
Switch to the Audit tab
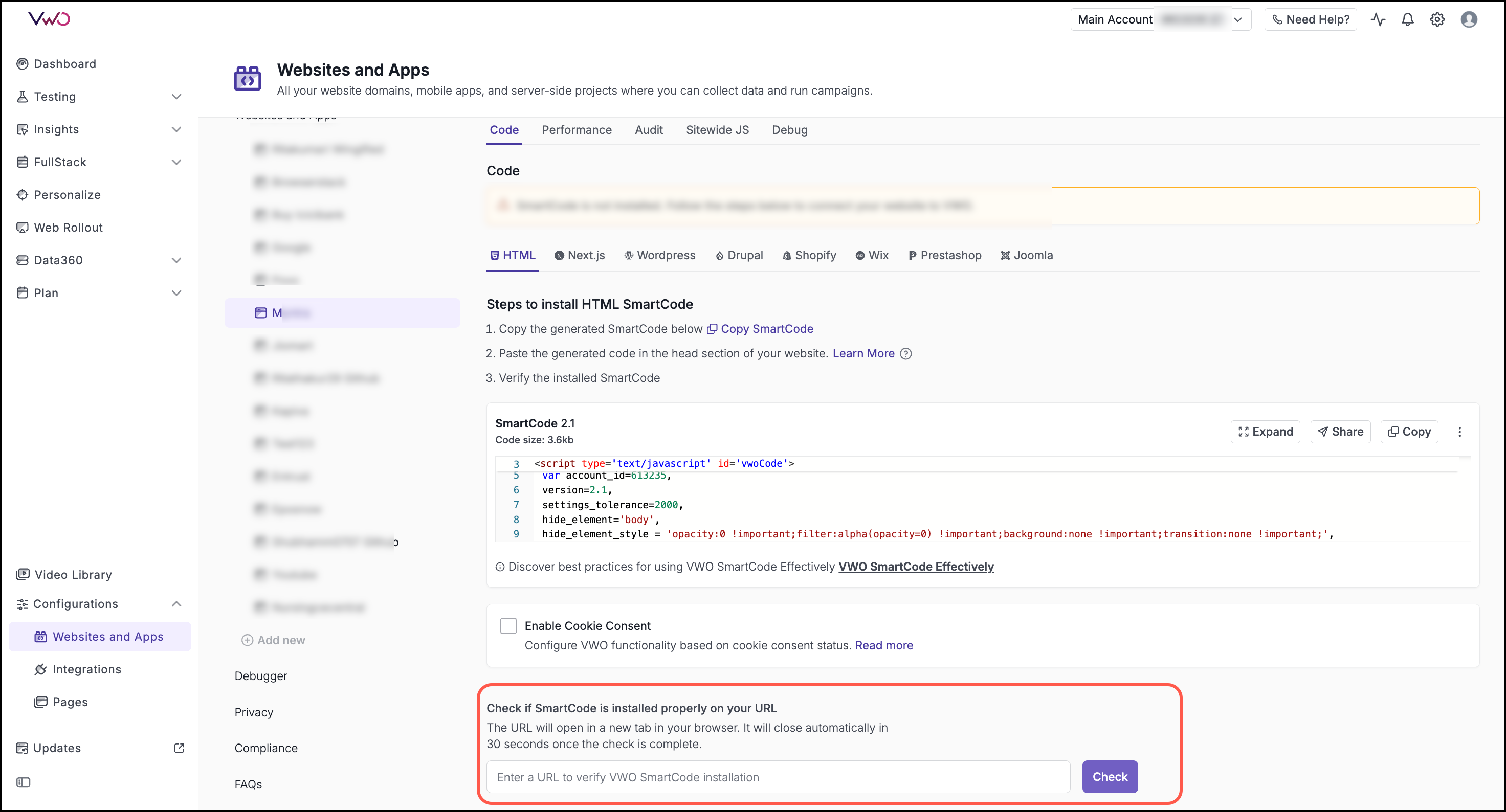click(648, 130)
